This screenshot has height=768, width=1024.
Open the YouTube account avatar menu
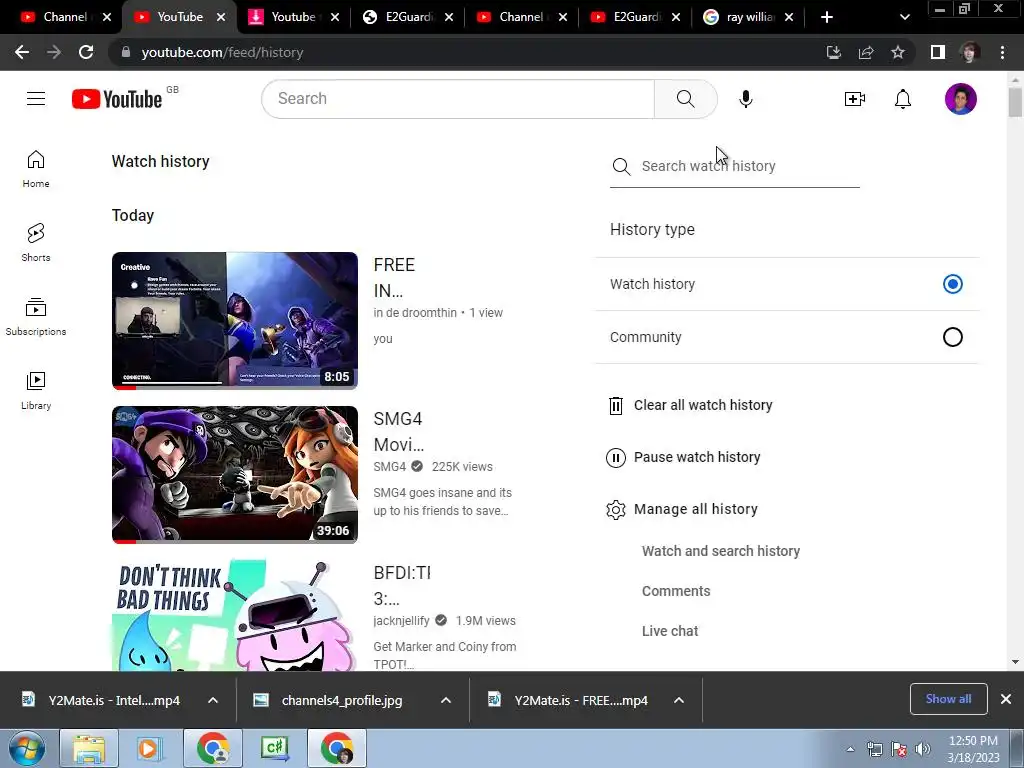[x=960, y=99]
